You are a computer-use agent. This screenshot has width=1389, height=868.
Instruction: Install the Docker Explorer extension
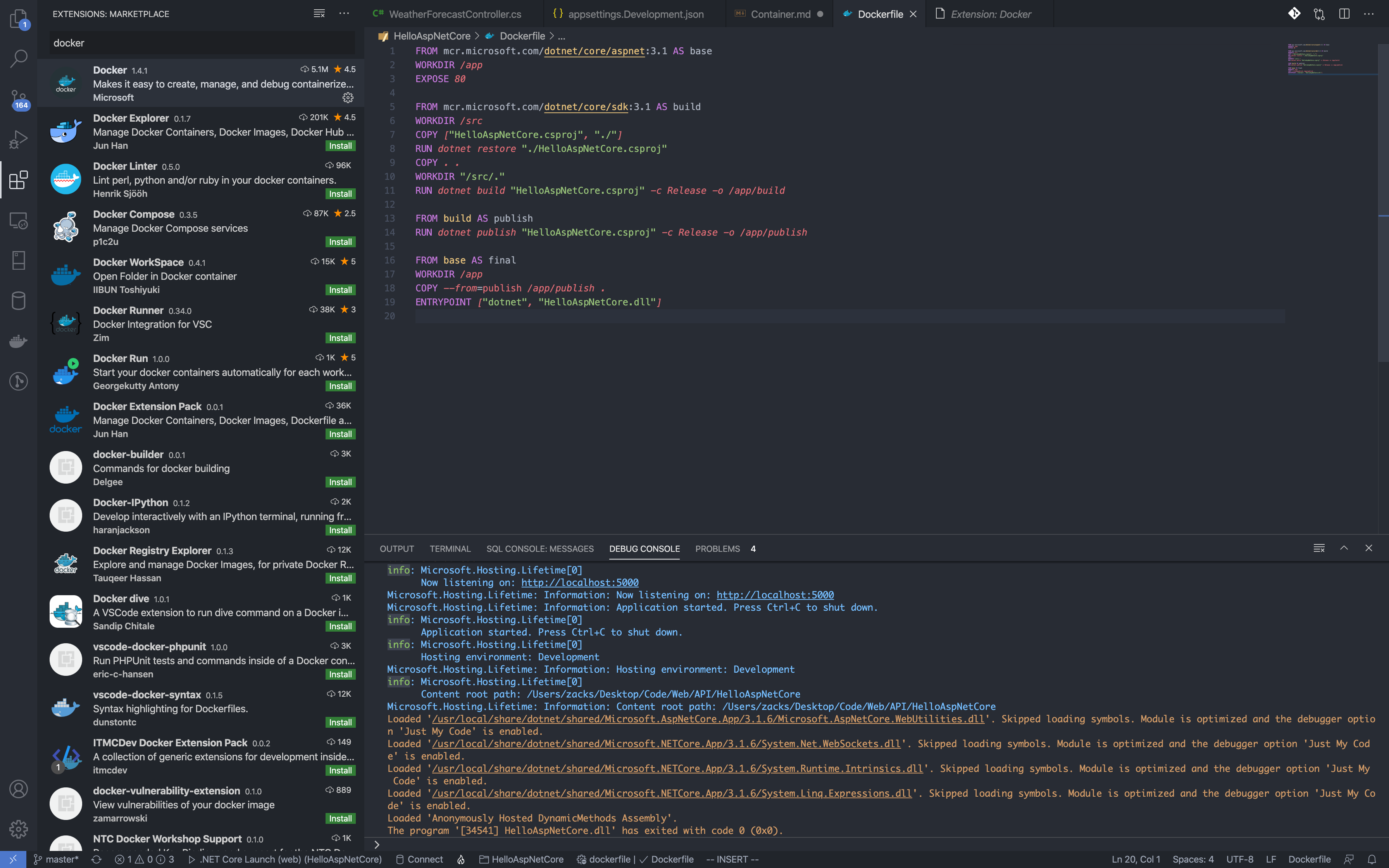point(340,146)
